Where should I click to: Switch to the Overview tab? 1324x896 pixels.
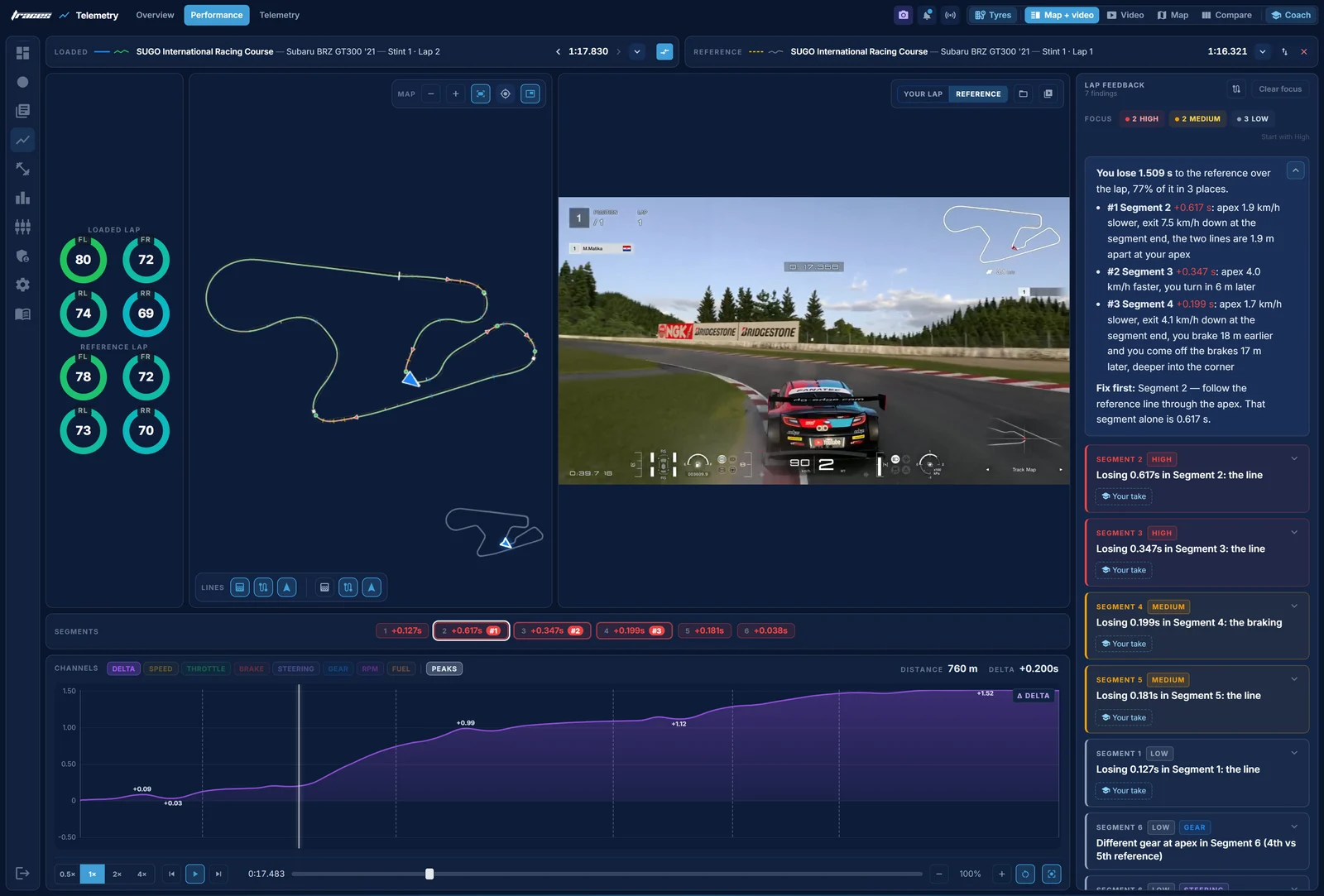pos(155,15)
